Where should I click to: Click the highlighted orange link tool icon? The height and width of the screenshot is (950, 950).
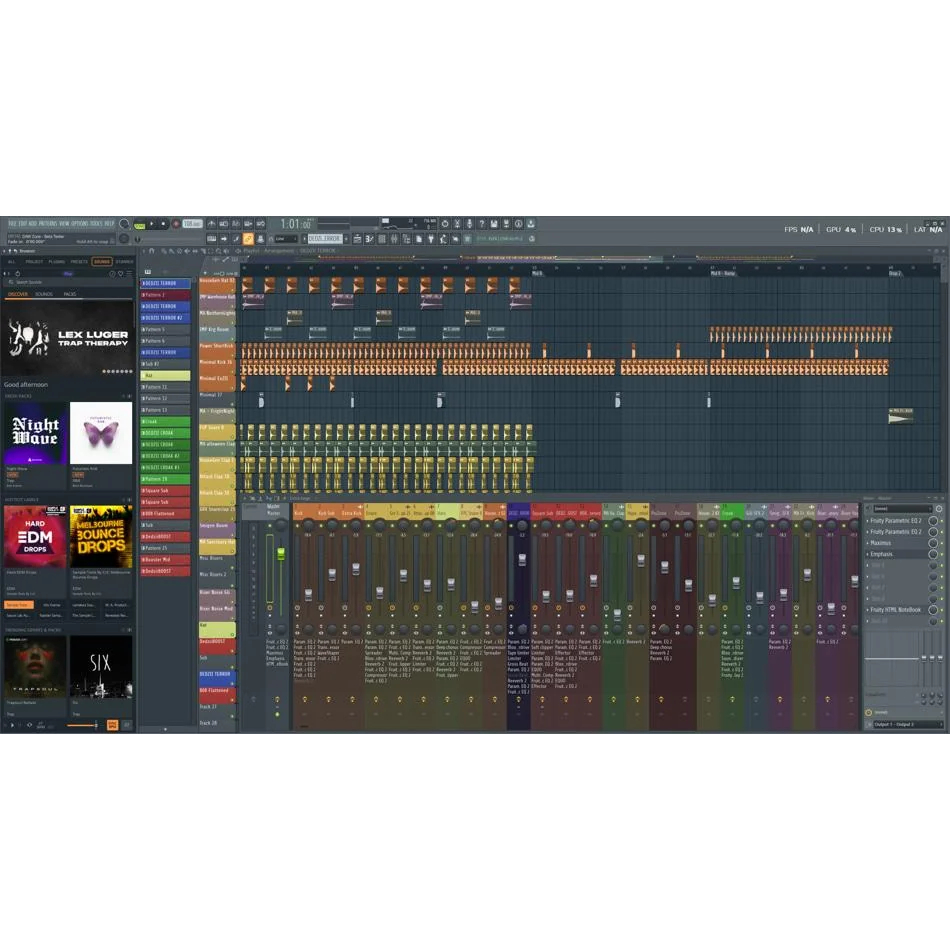point(248,239)
